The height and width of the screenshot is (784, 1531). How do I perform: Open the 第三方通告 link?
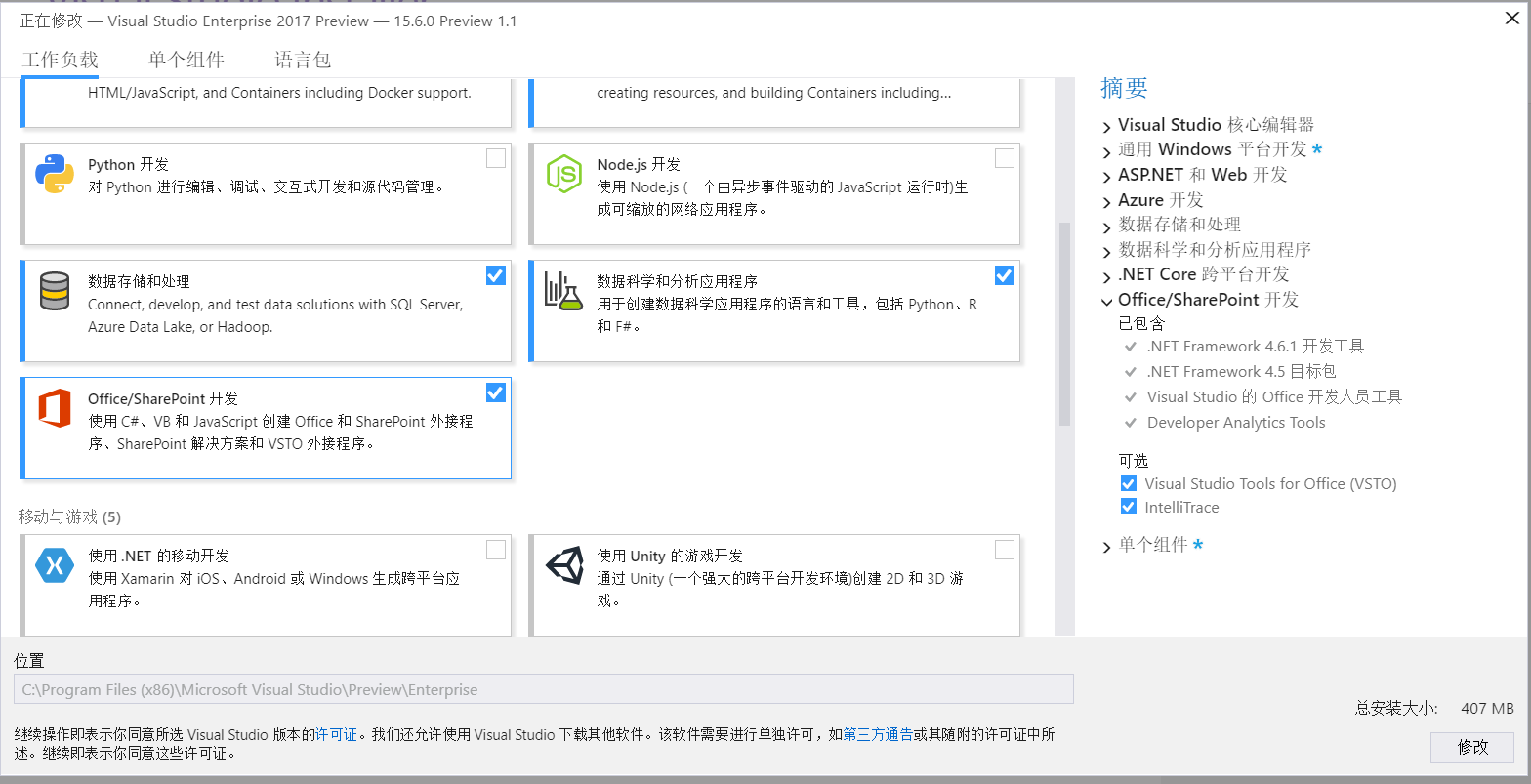click(x=878, y=734)
